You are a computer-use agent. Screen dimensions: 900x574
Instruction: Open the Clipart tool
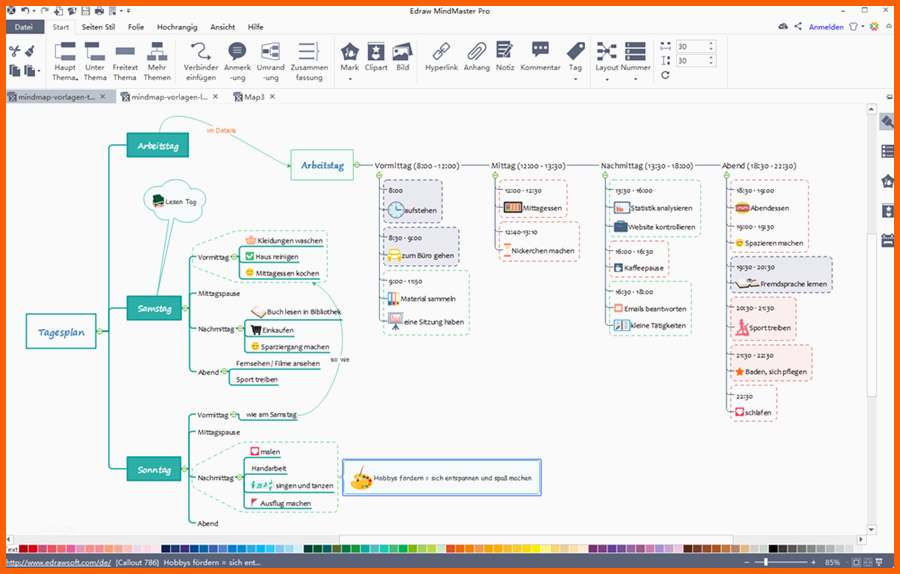point(376,57)
